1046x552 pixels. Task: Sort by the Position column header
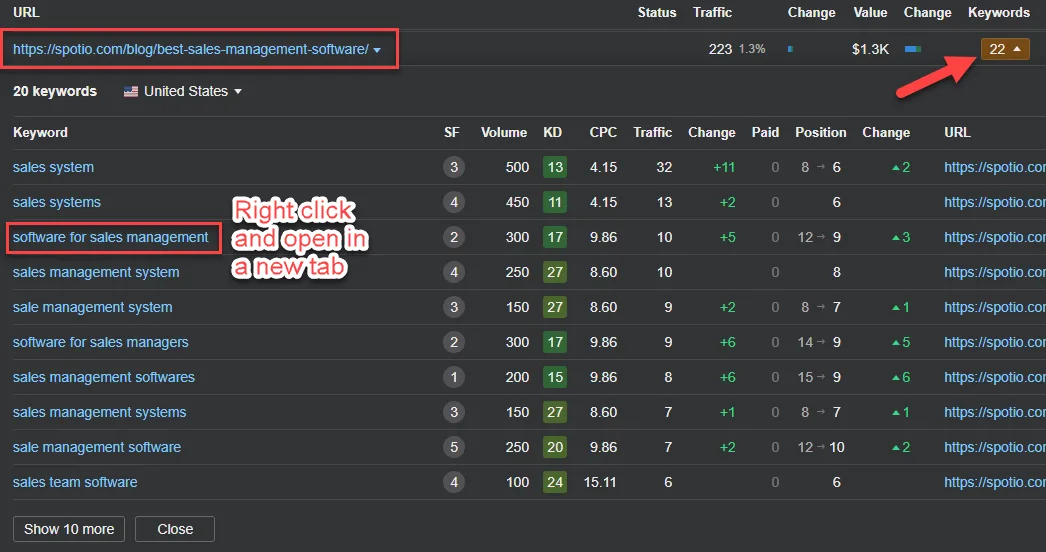[x=821, y=132]
